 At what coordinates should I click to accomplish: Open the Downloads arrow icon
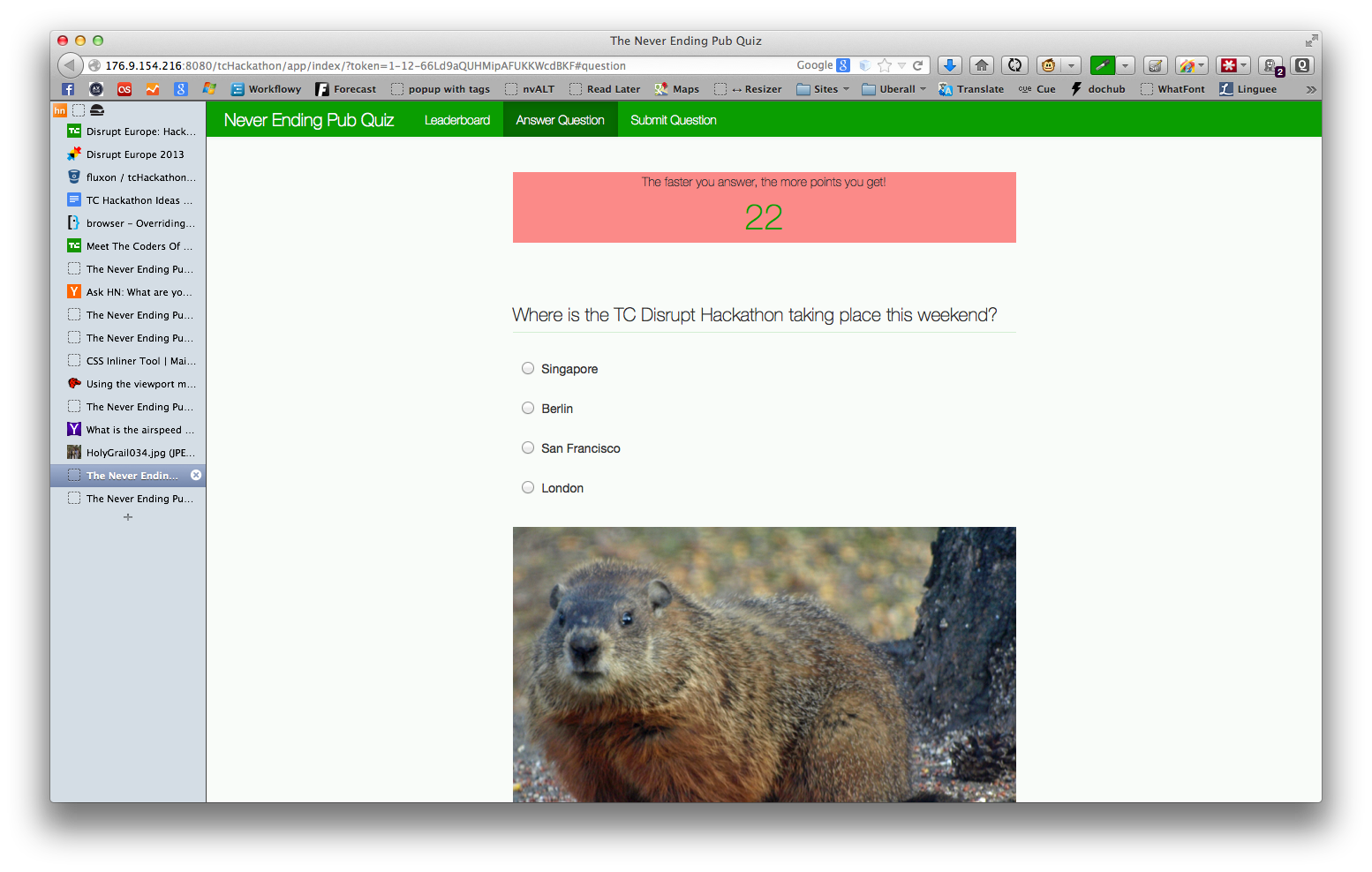tap(949, 64)
